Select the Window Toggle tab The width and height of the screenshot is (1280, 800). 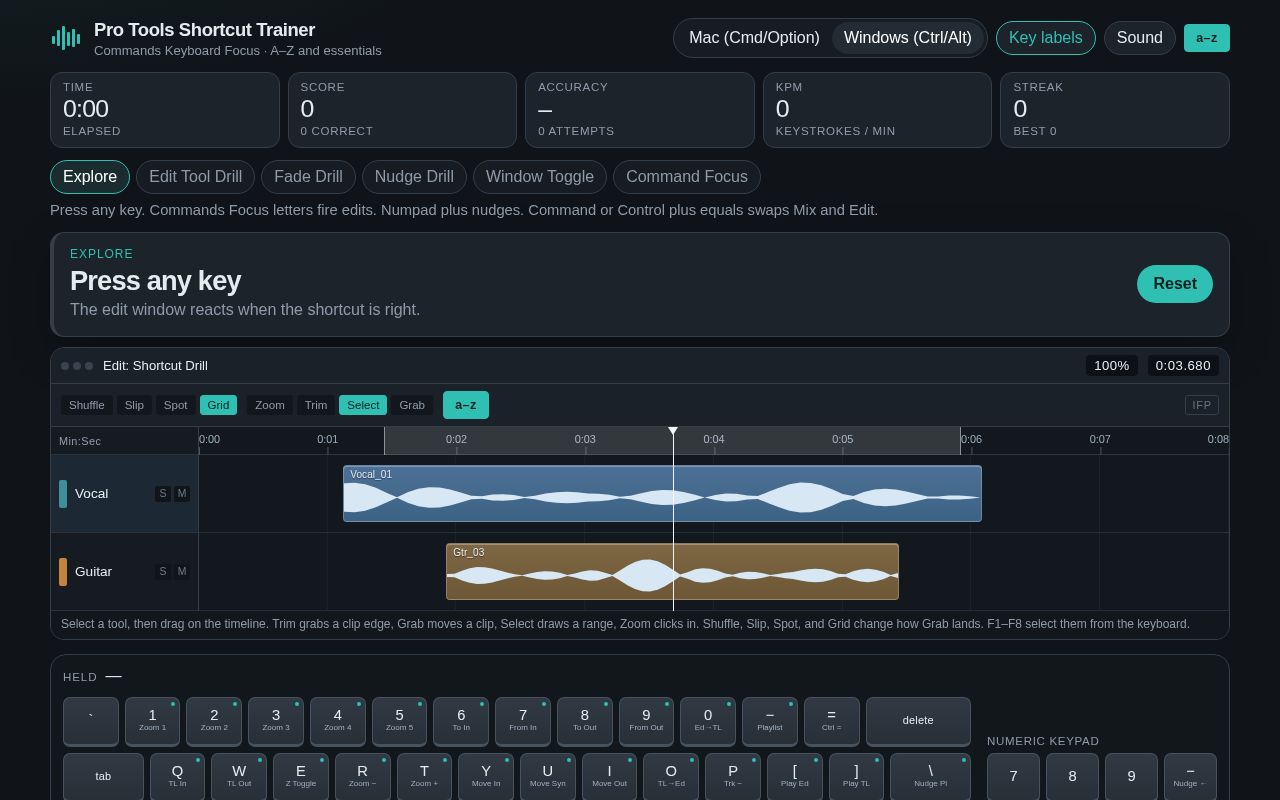point(540,177)
